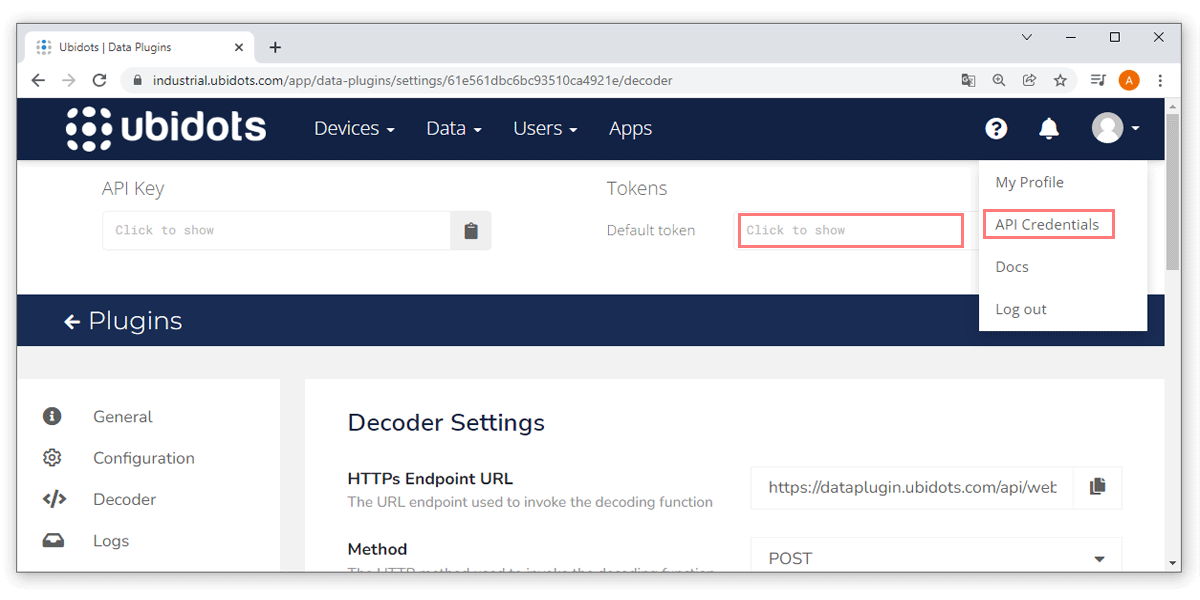Viewport: 1200px width, 600px height.
Task: Bookmark this page with the star
Action: [x=1060, y=80]
